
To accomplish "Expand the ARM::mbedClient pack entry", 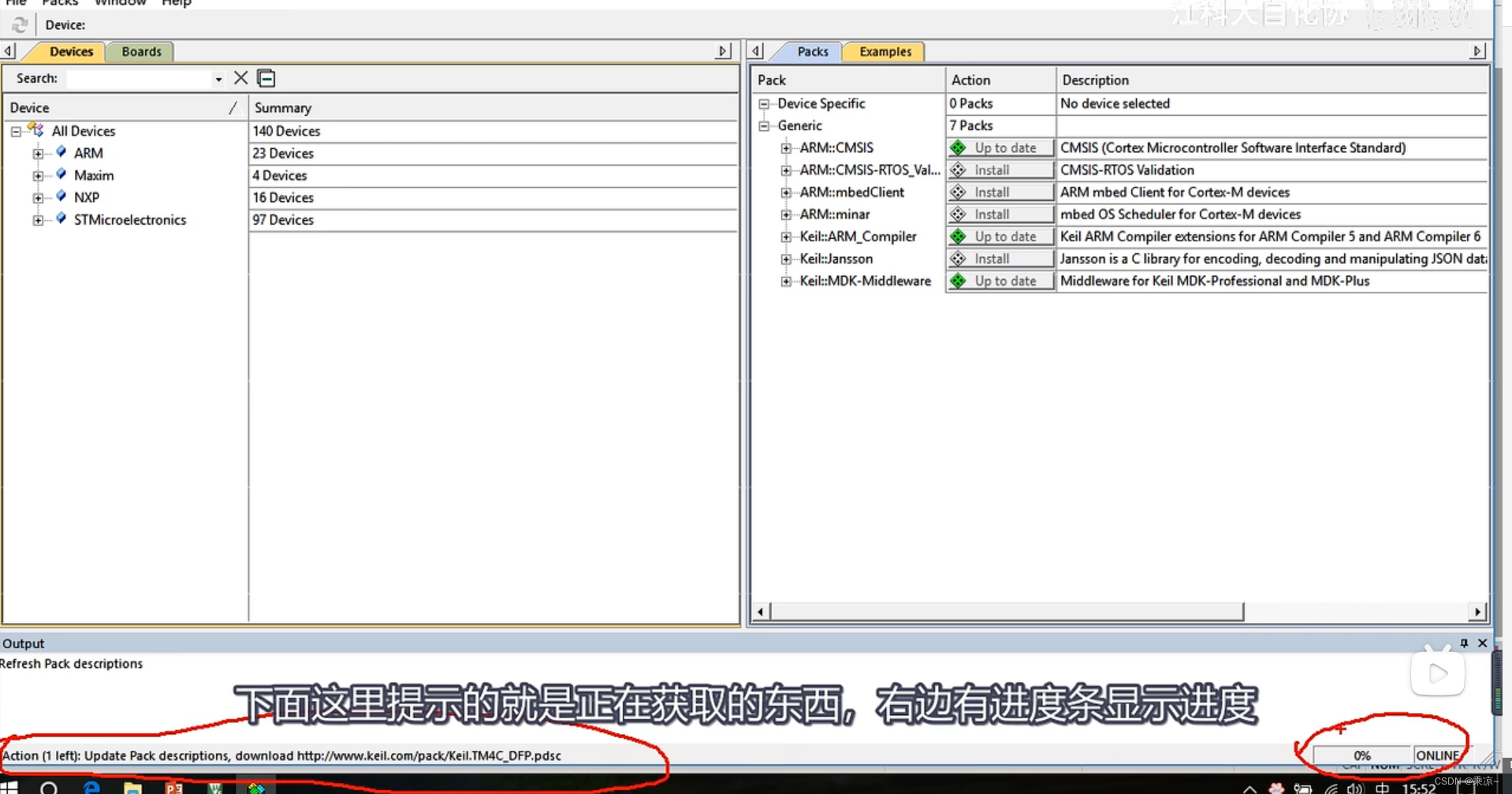I will (786, 192).
